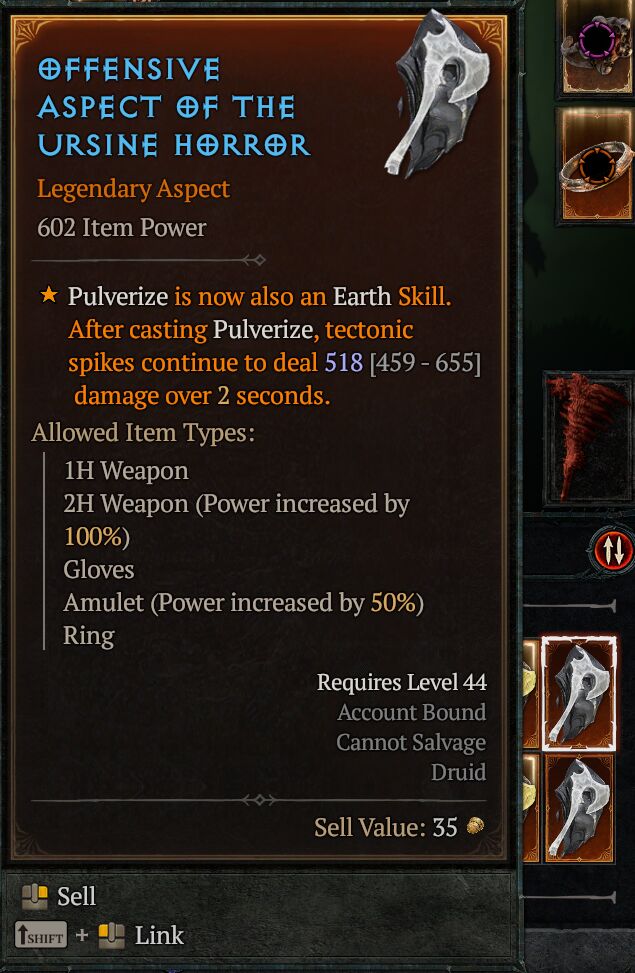Viewport: 635px width, 973px height.
Task: Click the Link action label
Action: pyautogui.click(x=160, y=935)
